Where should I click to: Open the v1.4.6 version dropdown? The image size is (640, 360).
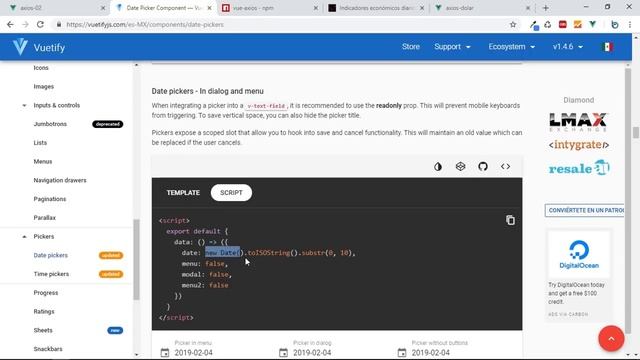(568, 47)
